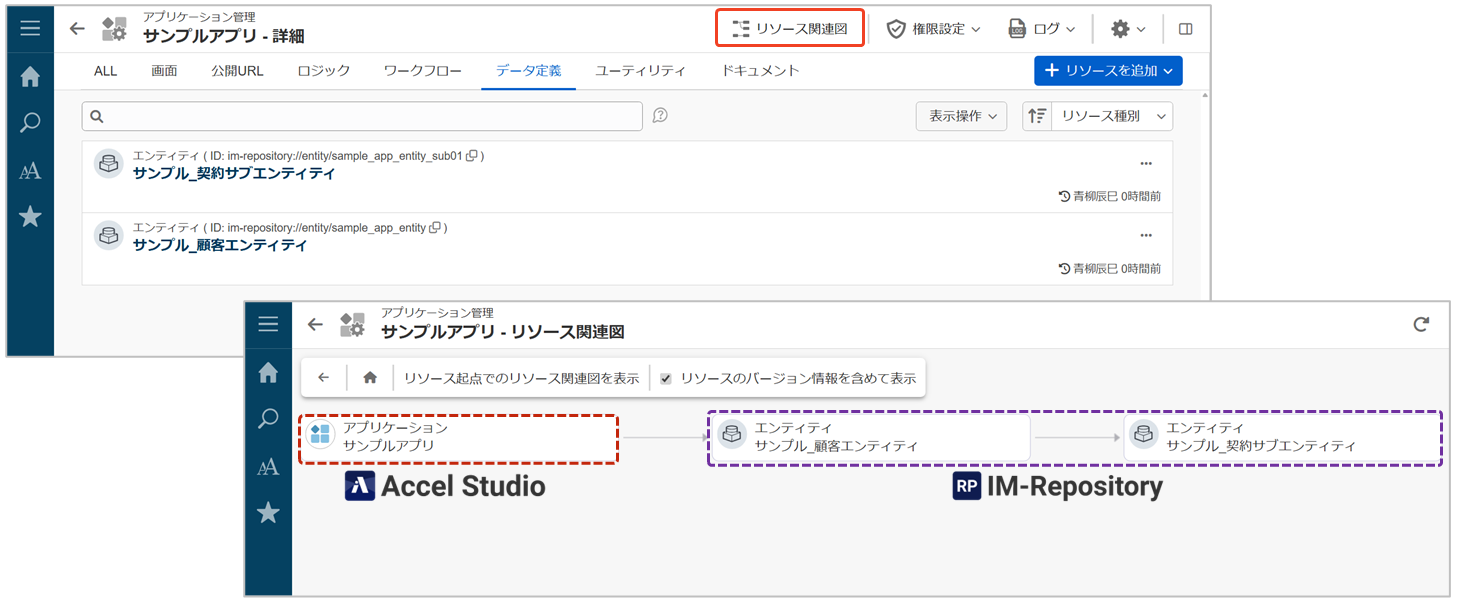The width and height of the screenshot is (1459, 599).
Task: Copy the sample_app_entity ID
Action: [x=435, y=228]
